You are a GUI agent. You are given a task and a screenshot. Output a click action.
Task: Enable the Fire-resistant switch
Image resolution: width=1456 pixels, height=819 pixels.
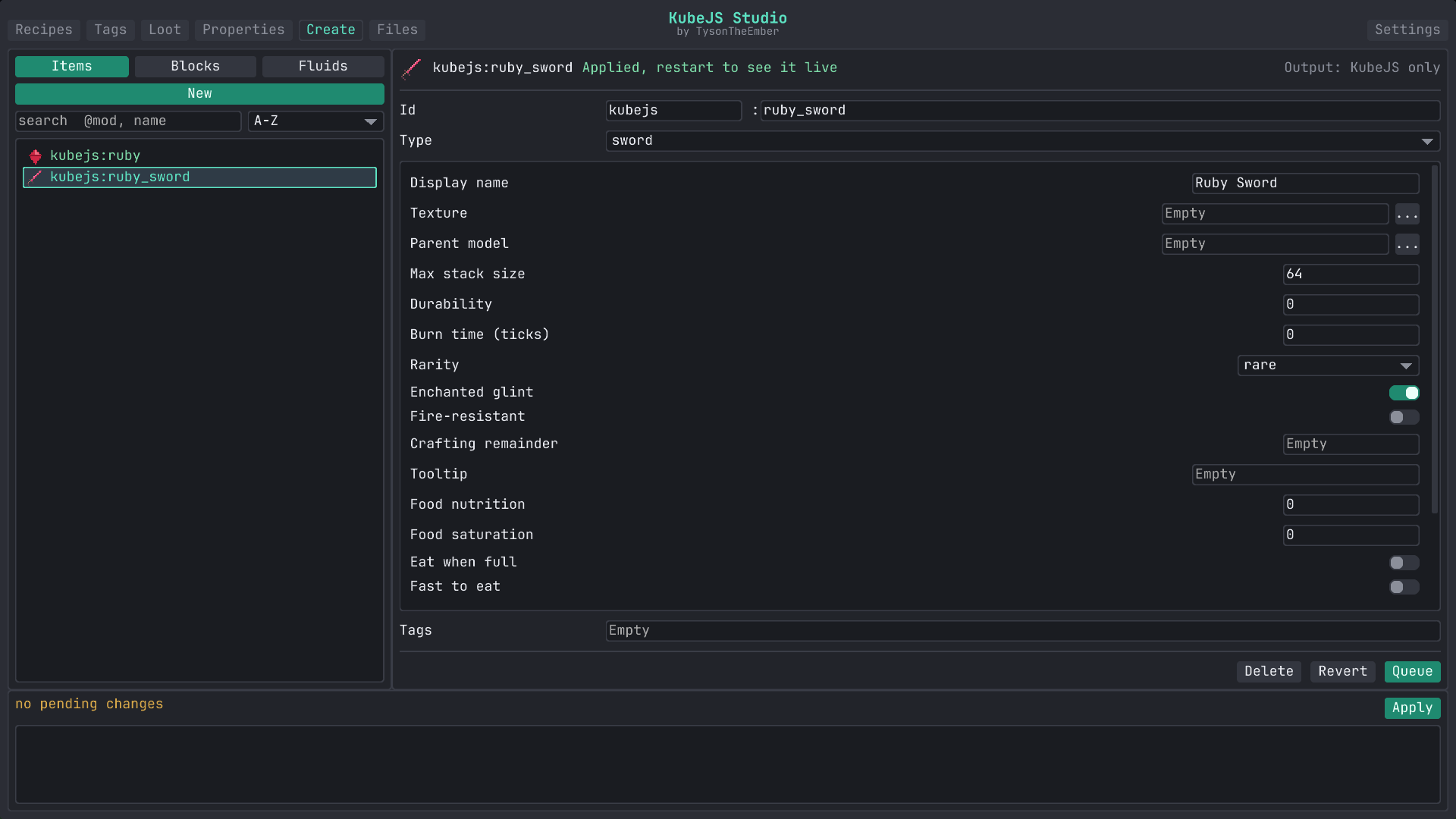[x=1404, y=417]
